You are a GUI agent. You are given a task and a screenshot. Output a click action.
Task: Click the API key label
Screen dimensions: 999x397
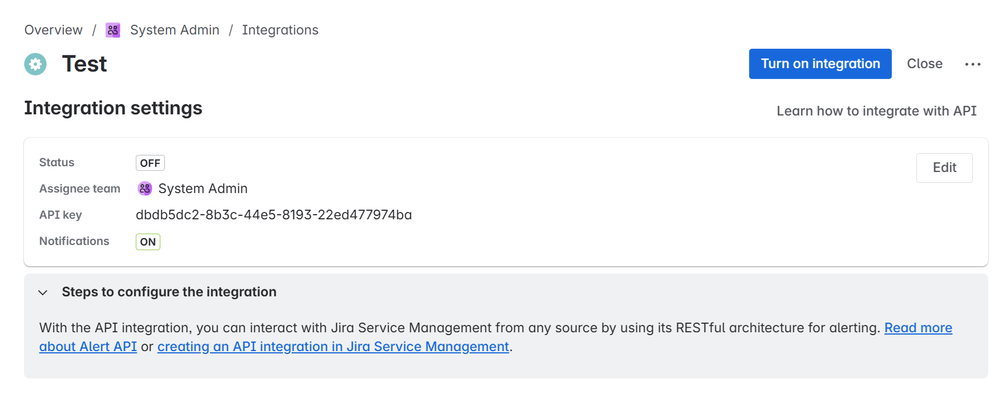point(61,215)
